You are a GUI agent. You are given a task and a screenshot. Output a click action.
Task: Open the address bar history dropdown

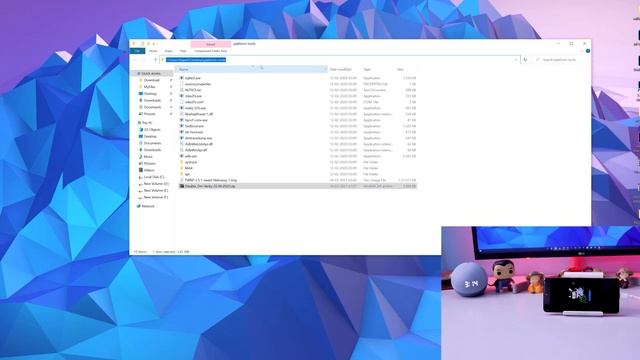[516, 60]
